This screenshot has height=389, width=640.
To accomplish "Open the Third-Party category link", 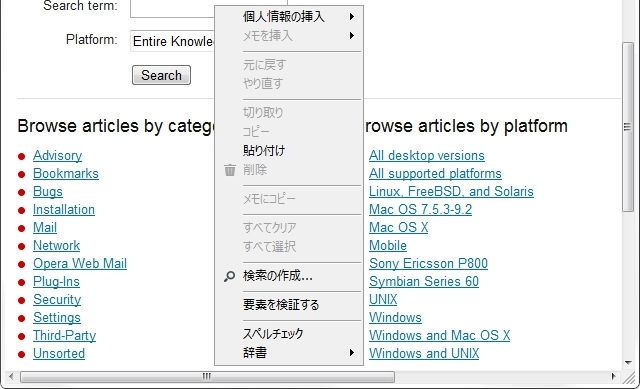I will point(64,335).
